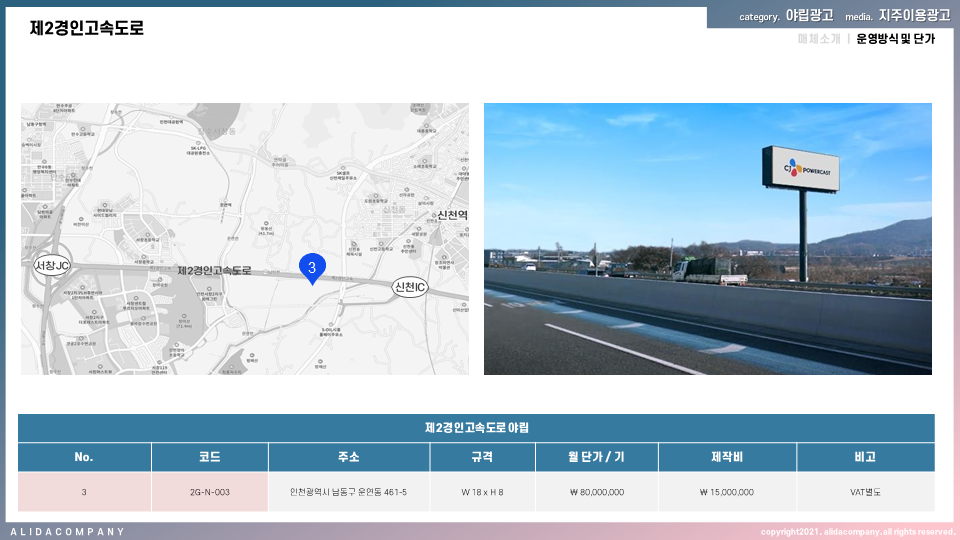This screenshot has height=540, width=960.
Task: Switch to the 운영방식 및 단가 tab
Action: (895, 39)
